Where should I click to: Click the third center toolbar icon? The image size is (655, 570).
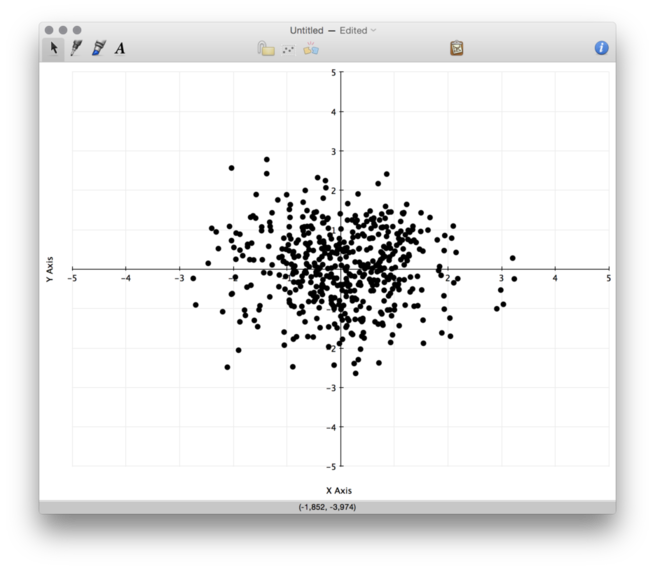[x=311, y=48]
